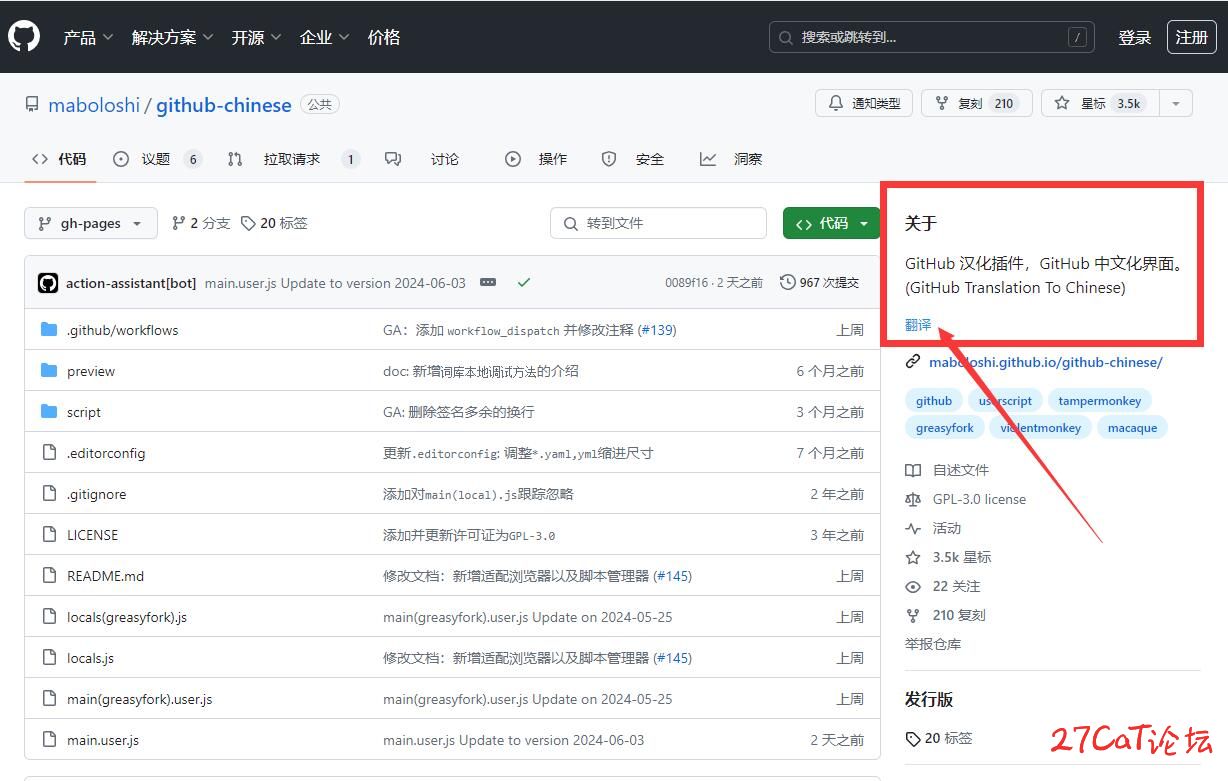The image size is (1228, 781).
Task: Open the action-assistant[bot] author link
Action: point(131,283)
